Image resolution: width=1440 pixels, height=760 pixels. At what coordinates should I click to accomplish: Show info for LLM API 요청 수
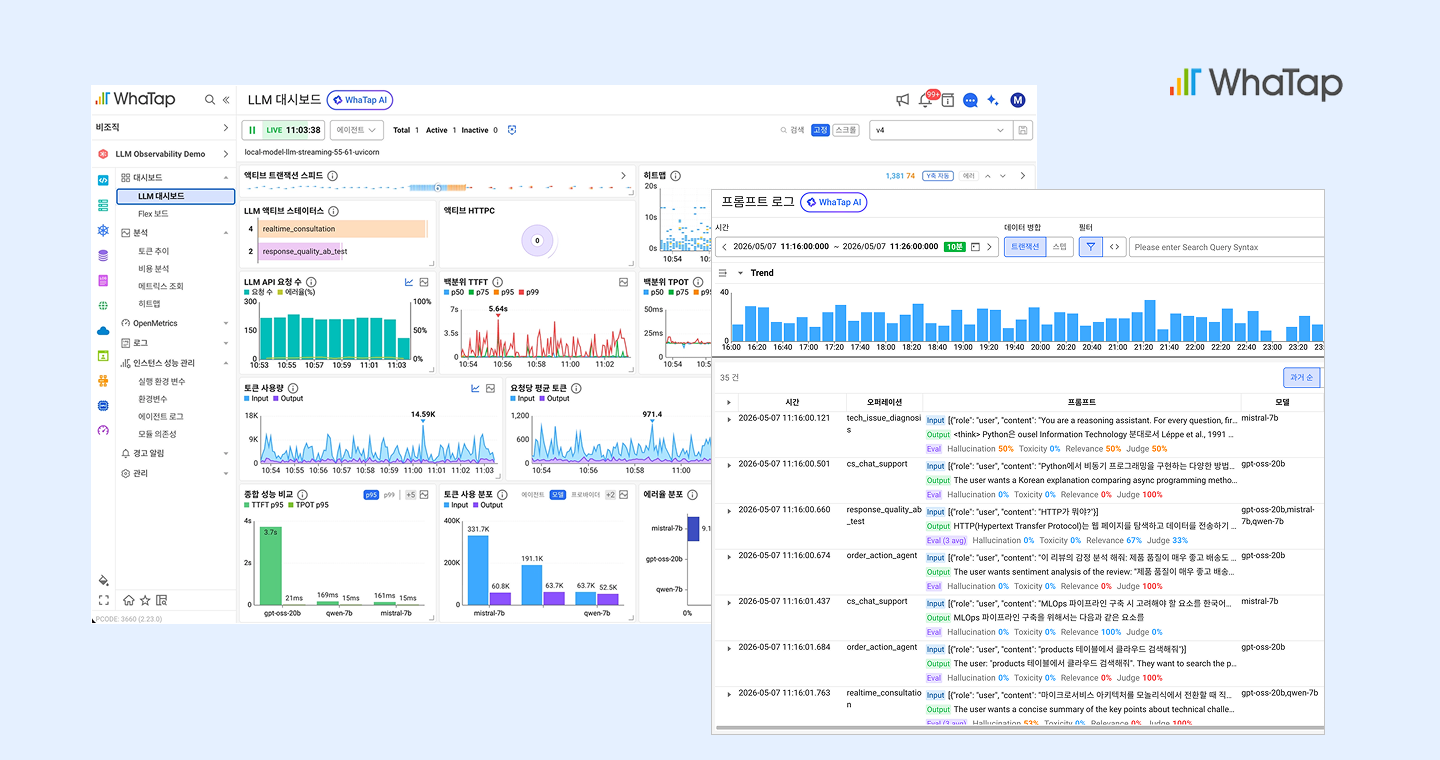[311, 282]
